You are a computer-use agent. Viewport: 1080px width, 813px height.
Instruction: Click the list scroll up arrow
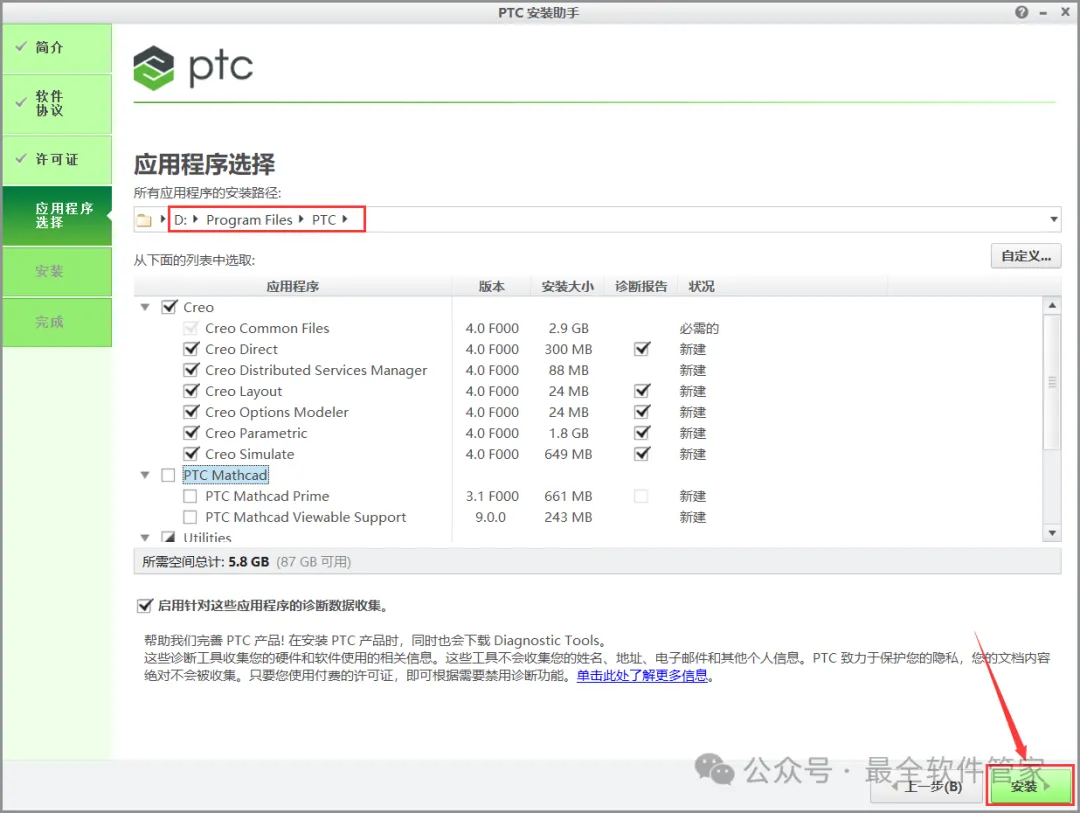(x=1052, y=305)
